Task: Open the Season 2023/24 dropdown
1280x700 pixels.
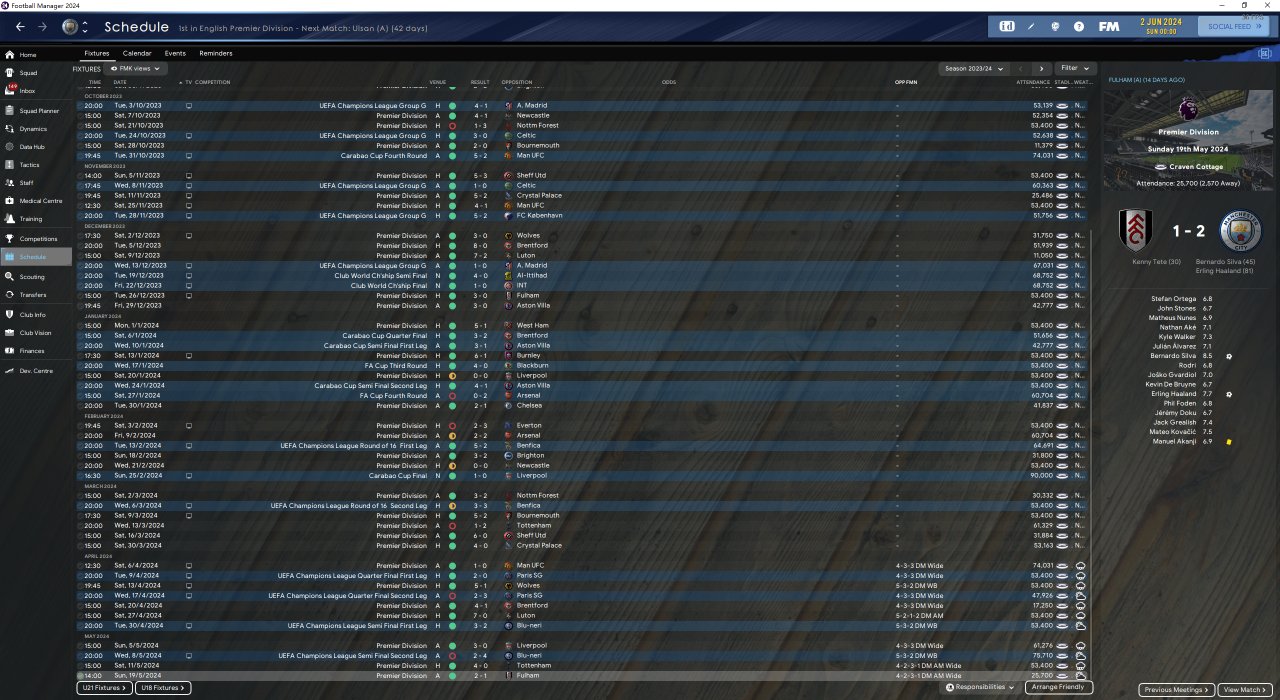Action: [x=972, y=69]
